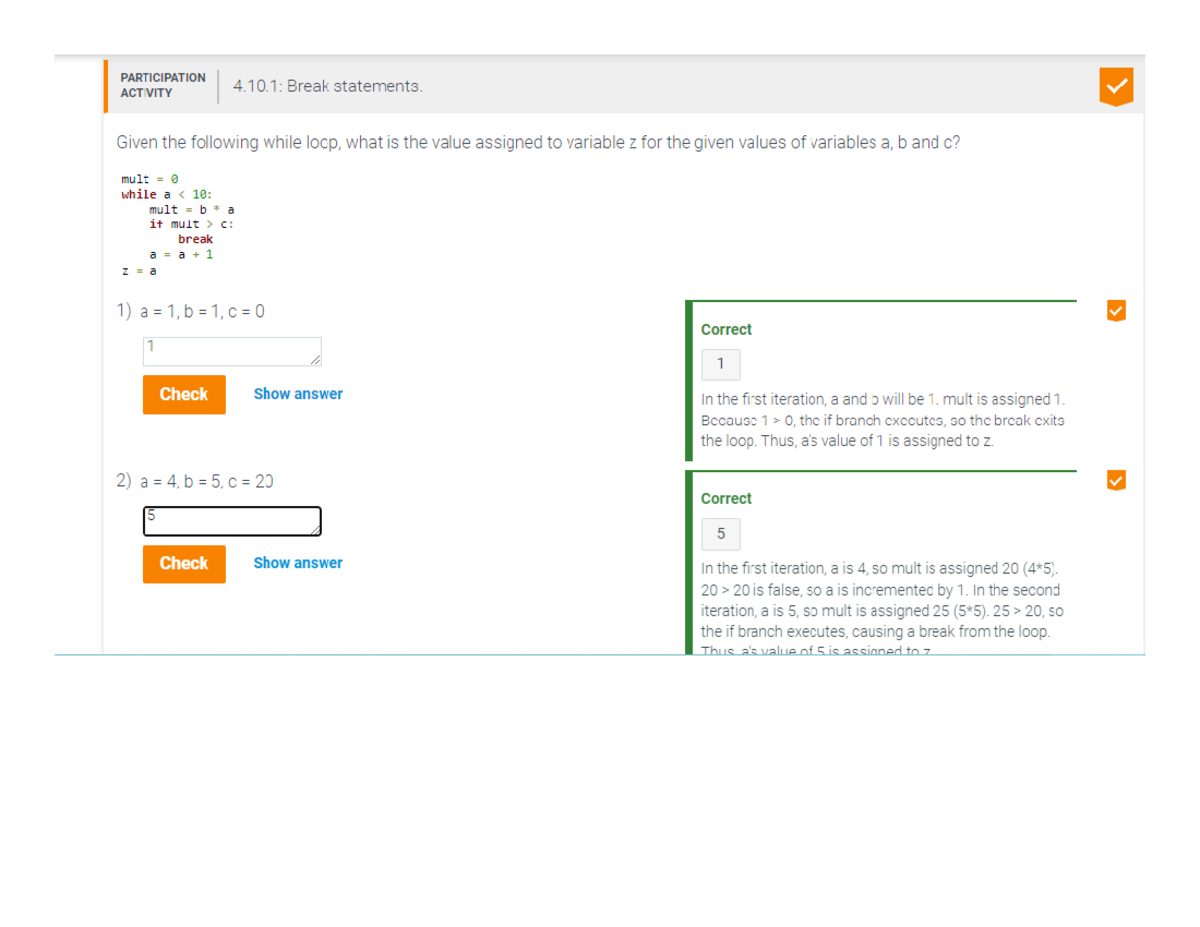Select the answer input containing 1
The image size is (1200, 927).
(x=231, y=350)
